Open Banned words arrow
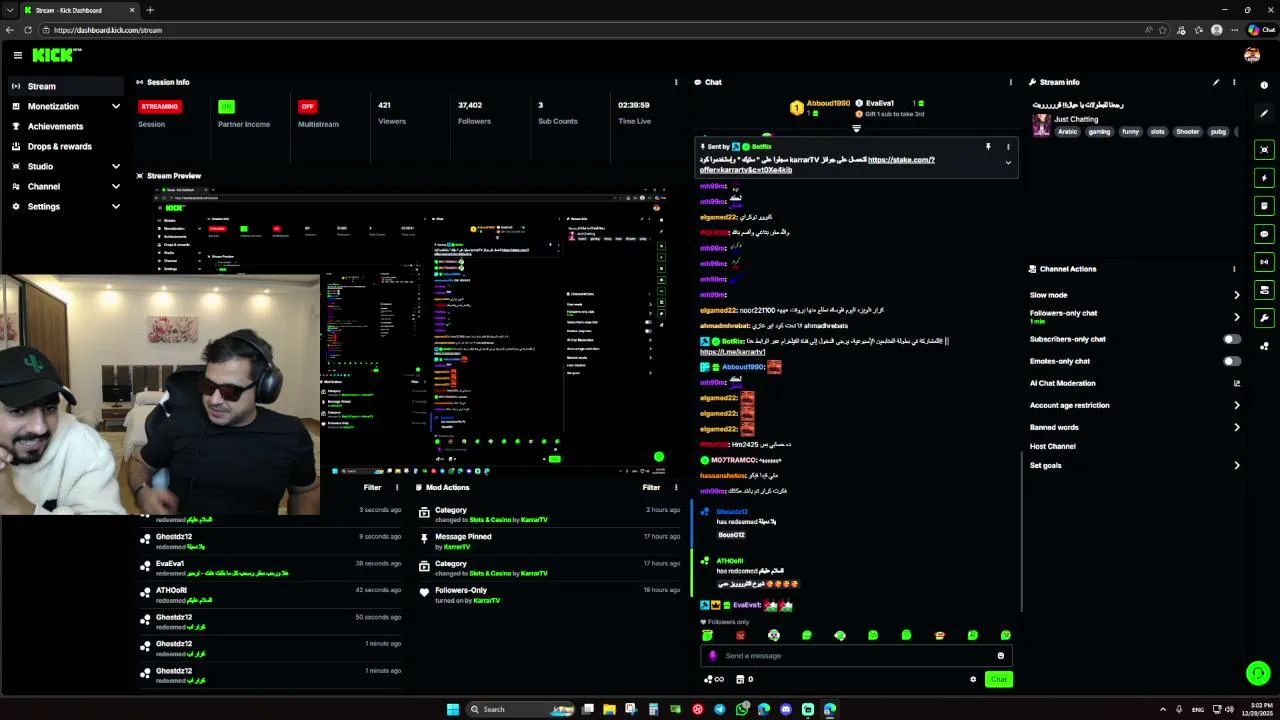 coord(1237,427)
